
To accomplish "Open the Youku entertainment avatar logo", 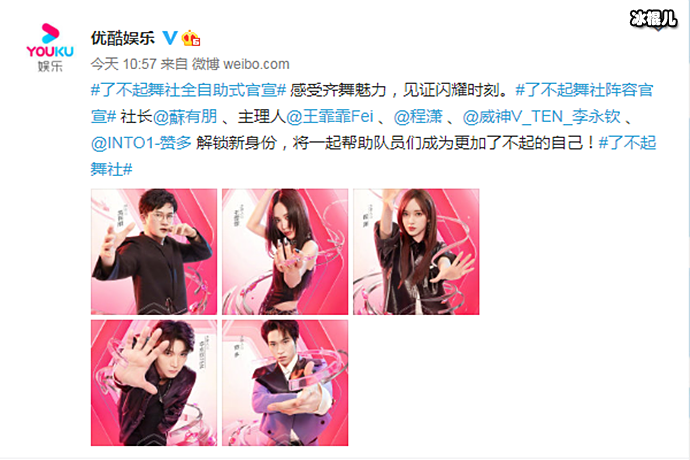I will (50, 48).
